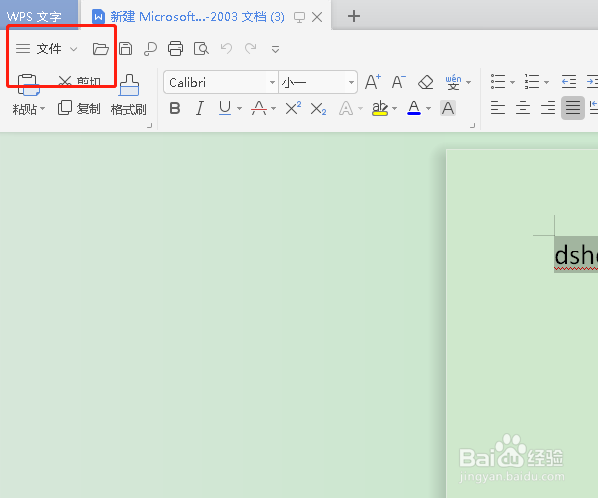
Task: Toggle justify alignment
Action: click(x=573, y=108)
